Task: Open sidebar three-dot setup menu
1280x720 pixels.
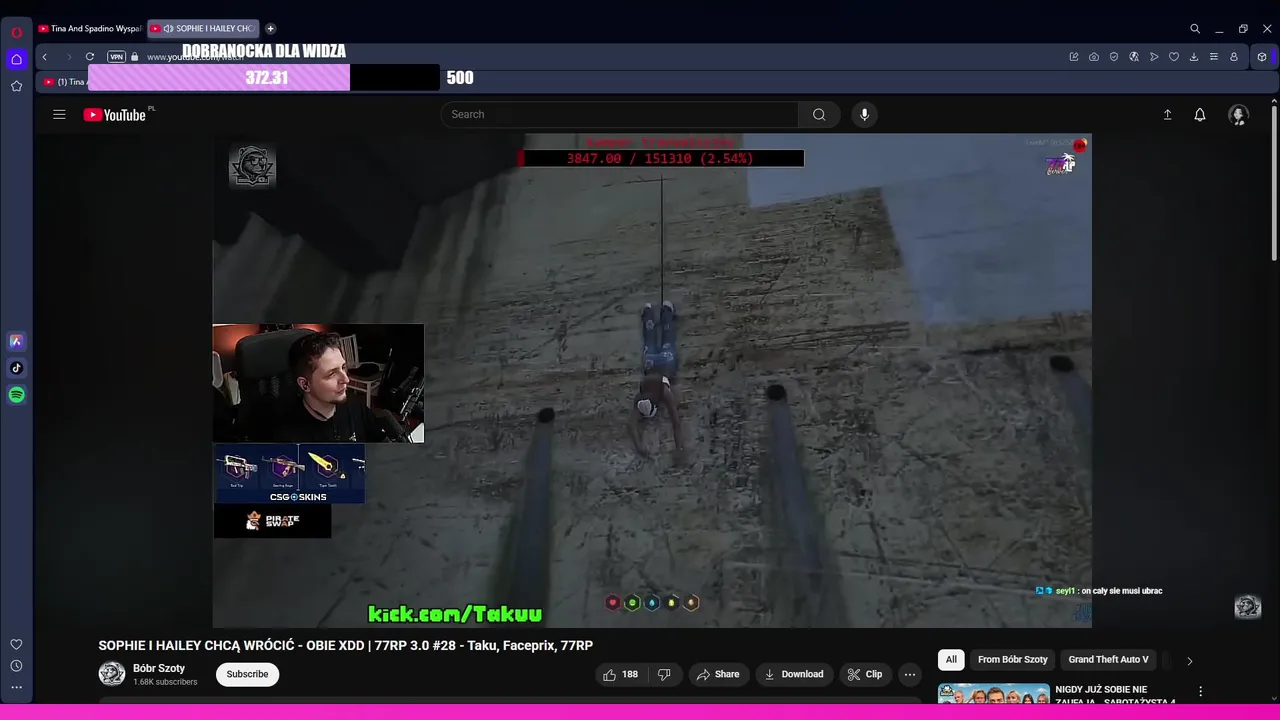Action: [16, 687]
